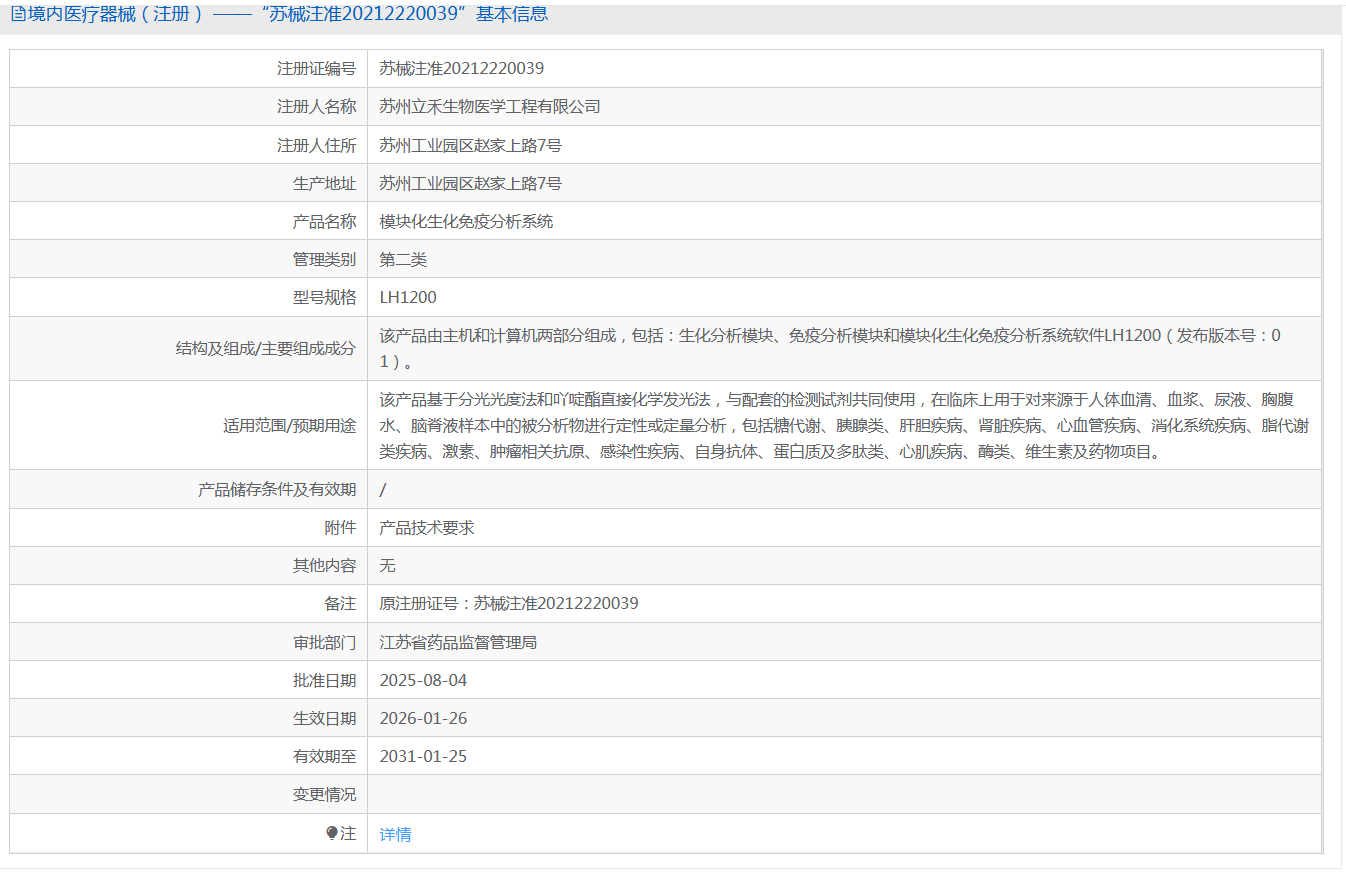Viewport: 1346px width, 878px height.
Task: Select company name 苏州立禾生物医学工程有限公司
Action: [x=490, y=106]
